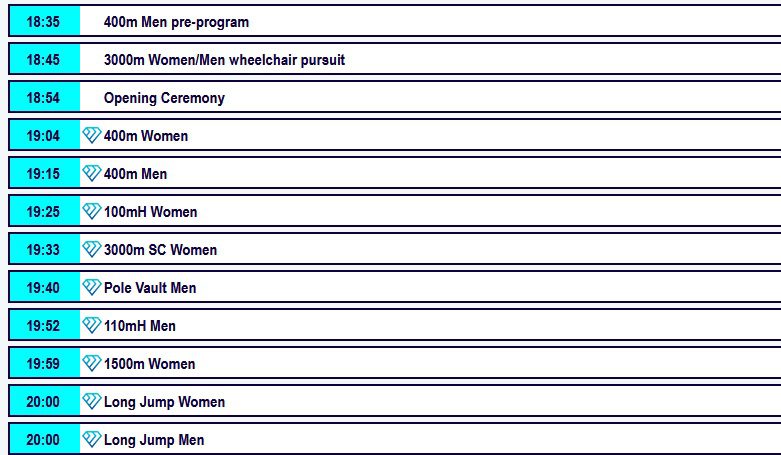Open the Long Jump Women event
The width and height of the screenshot is (781, 455).
click(164, 402)
